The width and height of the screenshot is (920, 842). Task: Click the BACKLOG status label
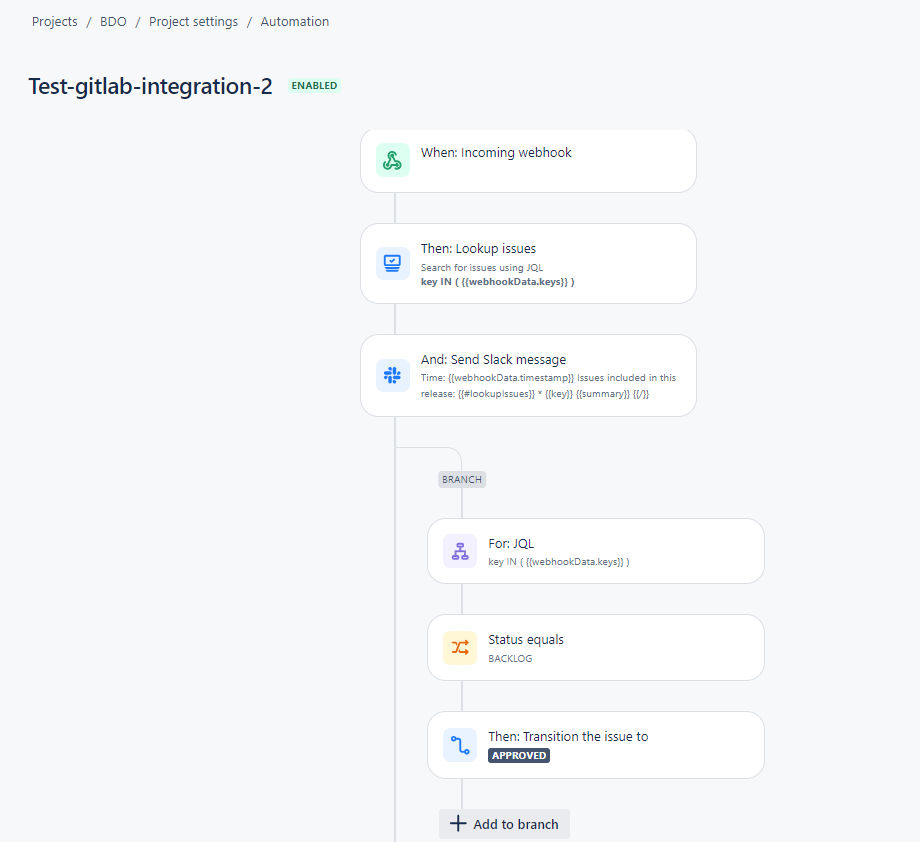512,658
